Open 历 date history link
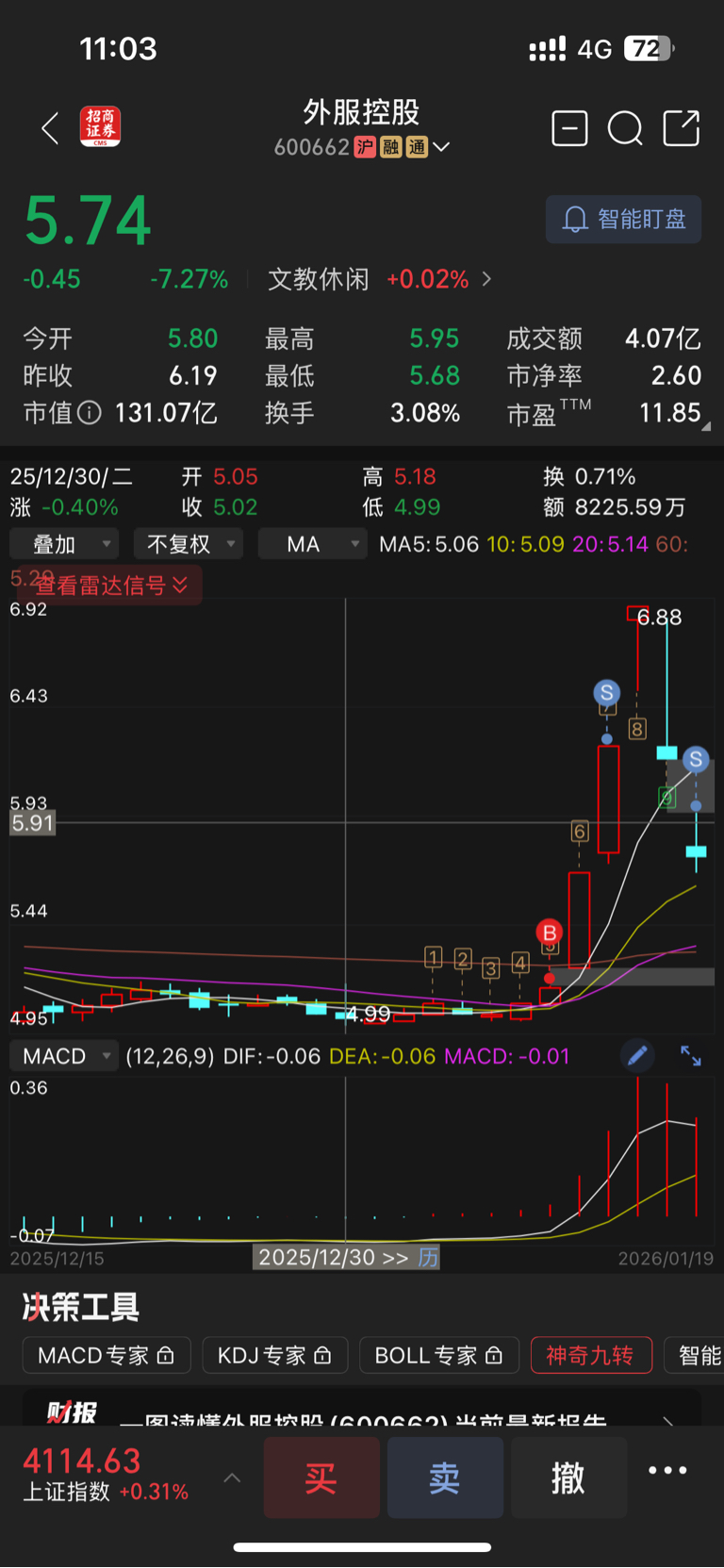This screenshot has width=724, height=1568. (428, 1258)
